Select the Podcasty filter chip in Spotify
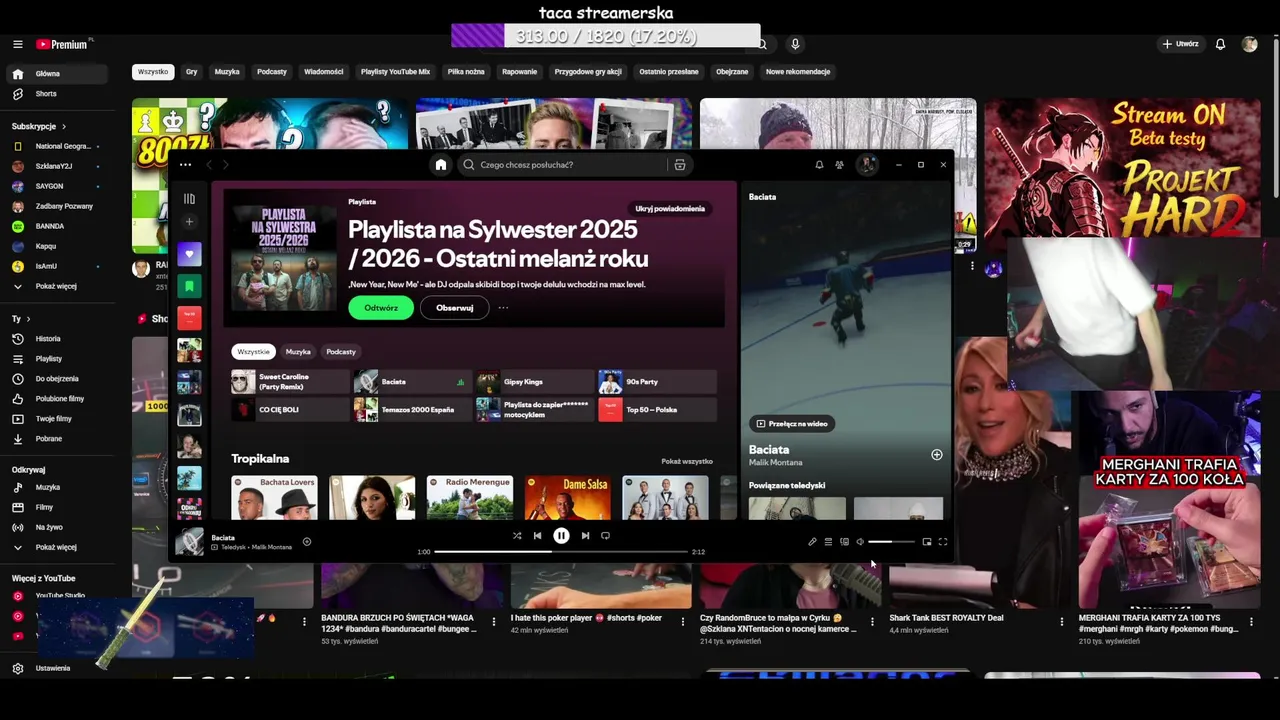This screenshot has height=720, width=1280. point(341,352)
